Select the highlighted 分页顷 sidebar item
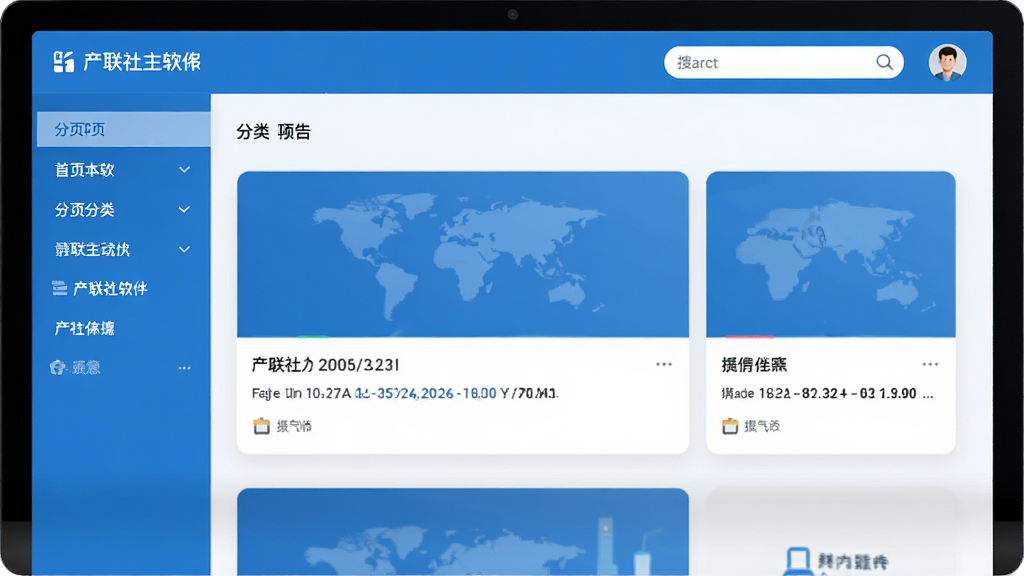Viewport: 1024px width, 576px height. pos(123,129)
